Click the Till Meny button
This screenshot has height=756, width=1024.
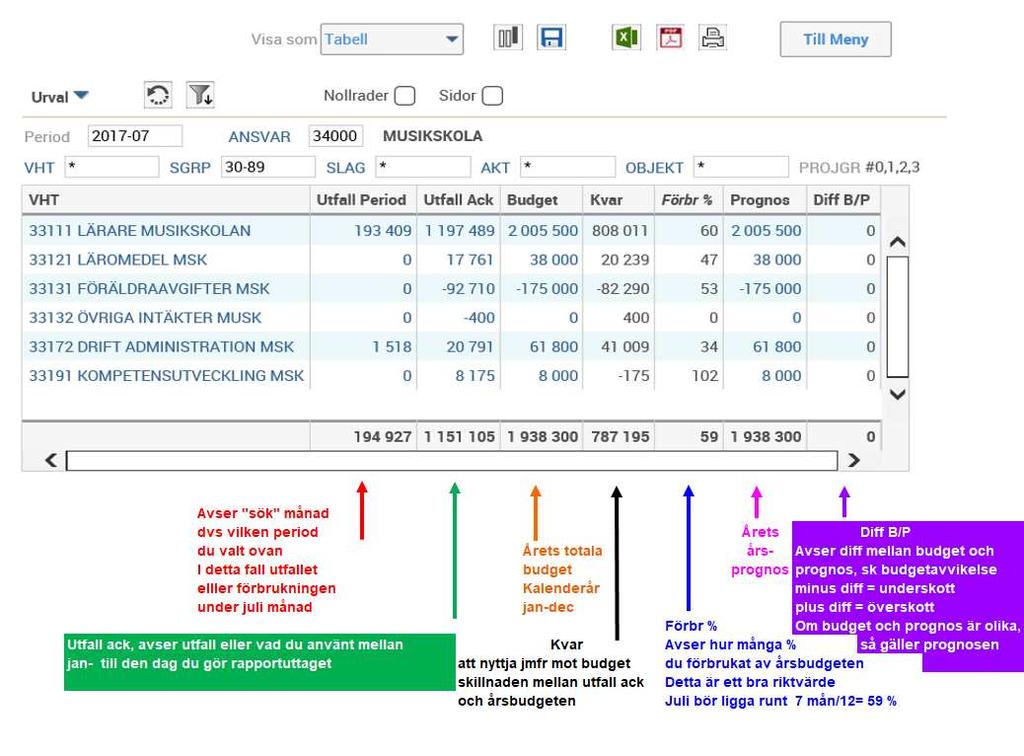pos(835,39)
